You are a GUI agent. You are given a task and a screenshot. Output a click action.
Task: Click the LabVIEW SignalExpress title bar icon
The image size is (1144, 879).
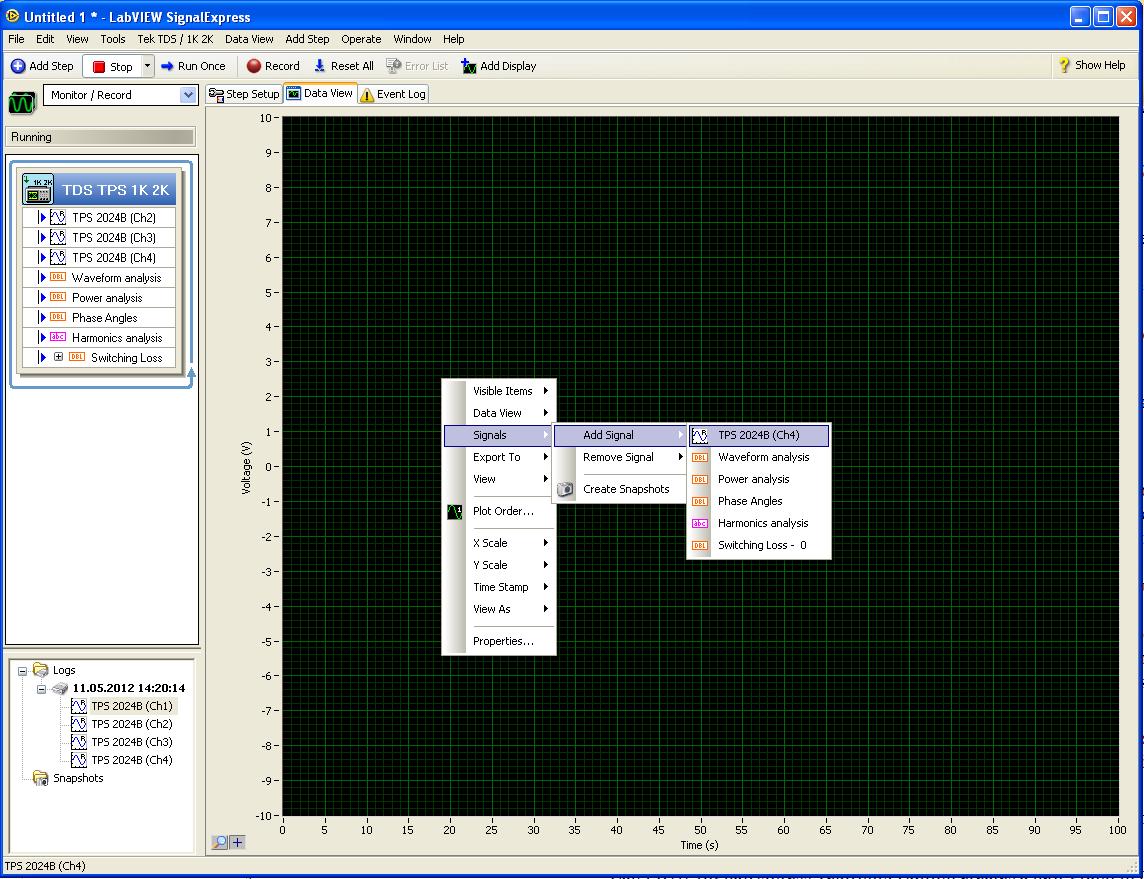click(12, 16)
